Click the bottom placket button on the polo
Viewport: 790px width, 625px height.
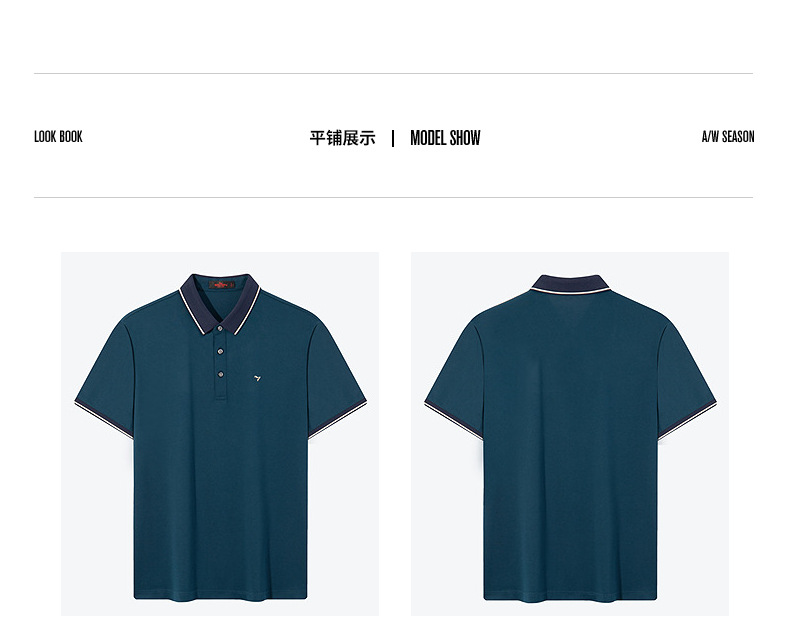click(x=221, y=374)
